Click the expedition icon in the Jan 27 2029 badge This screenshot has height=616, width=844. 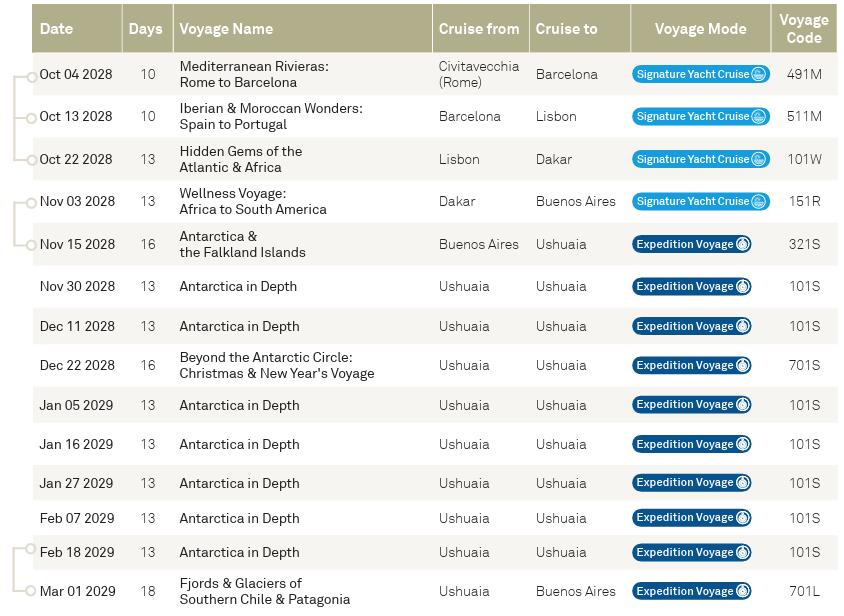click(x=743, y=483)
